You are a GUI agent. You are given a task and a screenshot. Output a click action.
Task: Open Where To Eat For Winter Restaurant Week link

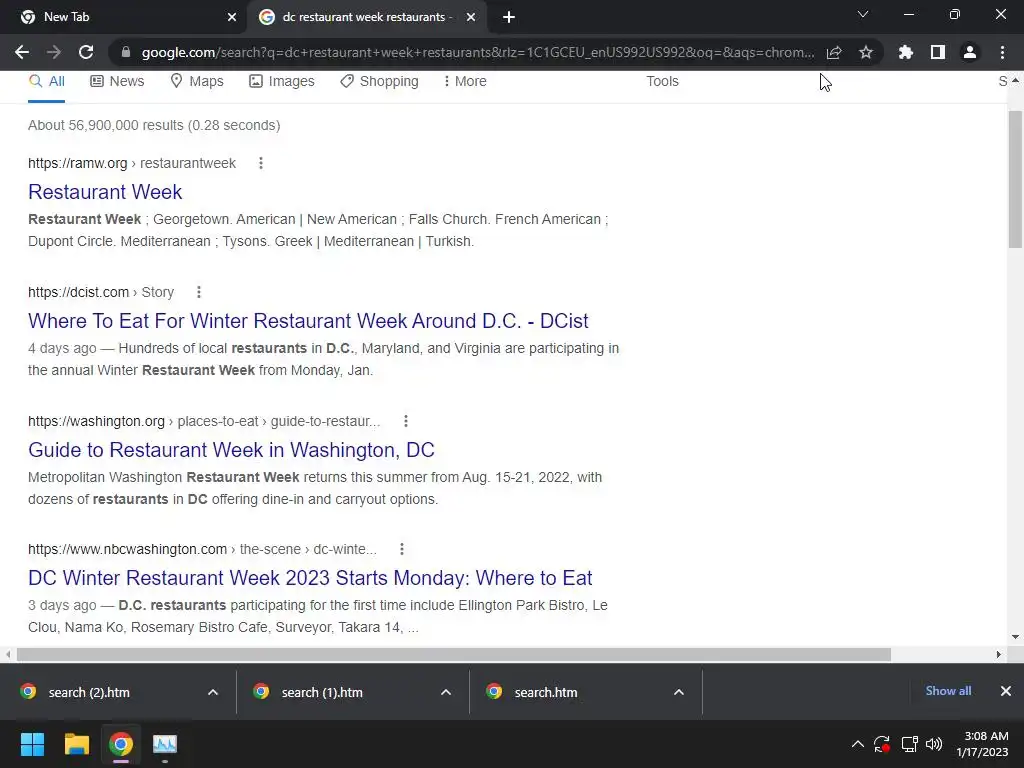308,321
